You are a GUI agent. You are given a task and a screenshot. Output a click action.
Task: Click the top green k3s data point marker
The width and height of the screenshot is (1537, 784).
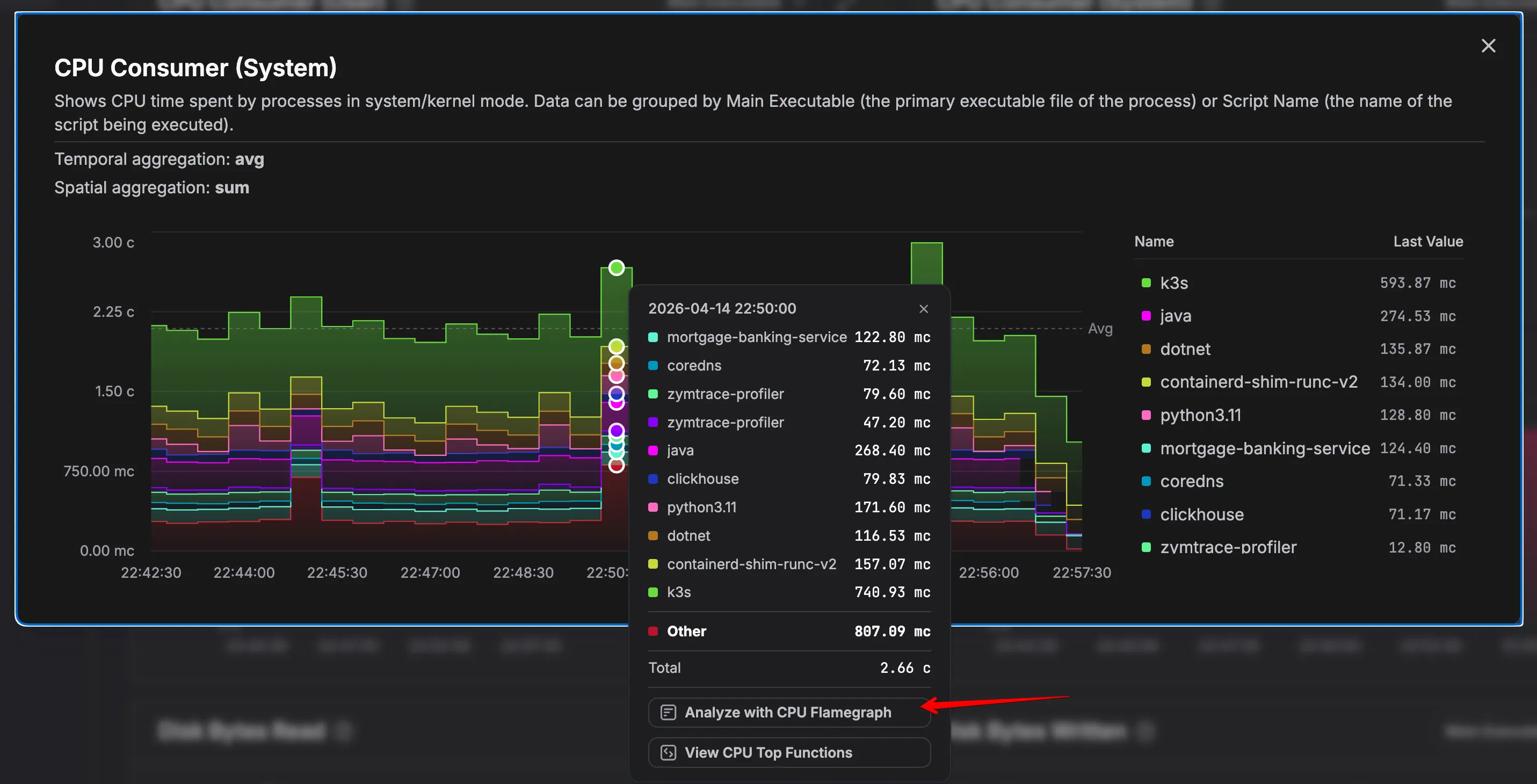point(617,268)
